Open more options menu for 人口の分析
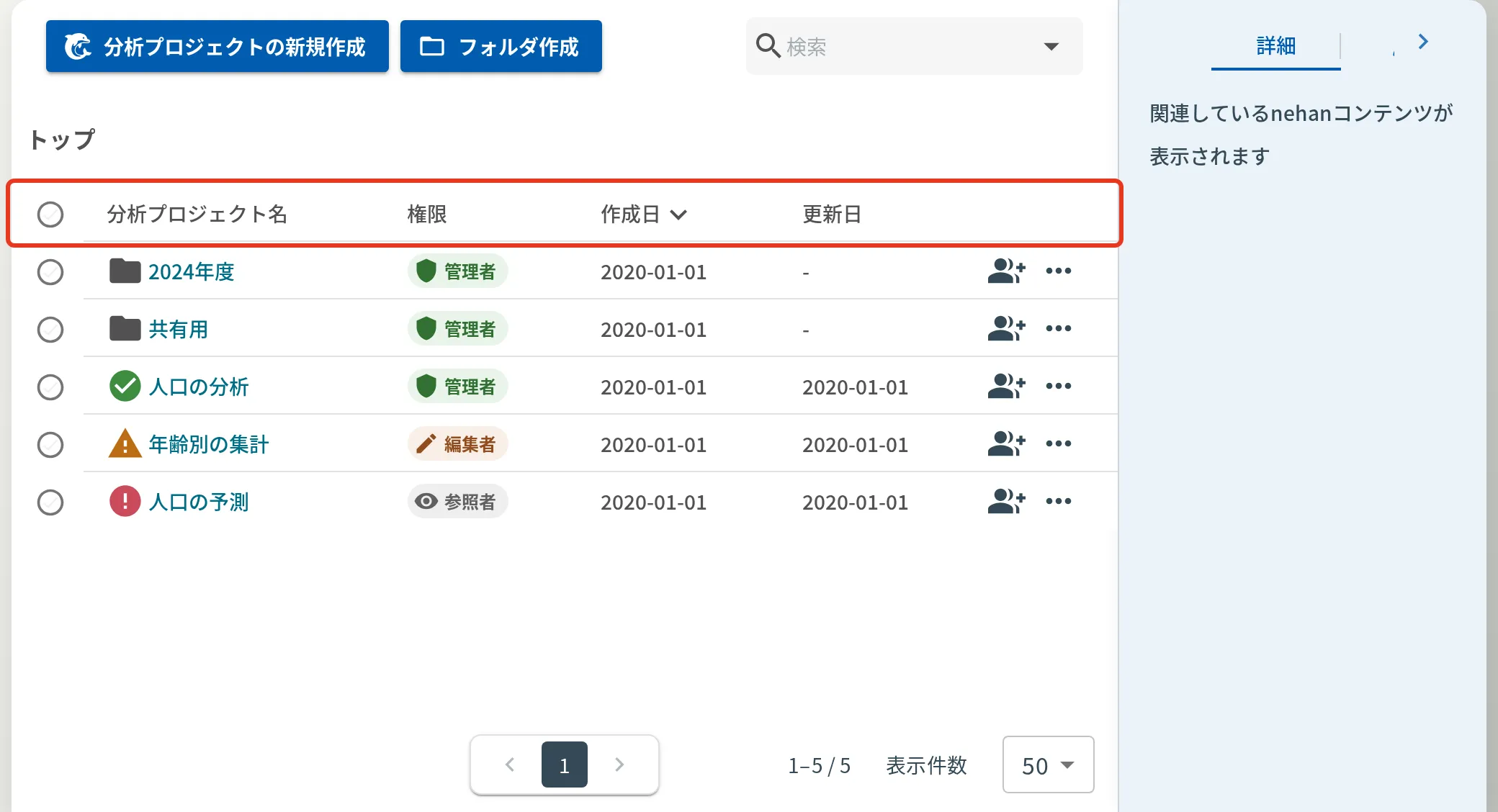Image resolution: width=1498 pixels, height=812 pixels. tap(1058, 386)
